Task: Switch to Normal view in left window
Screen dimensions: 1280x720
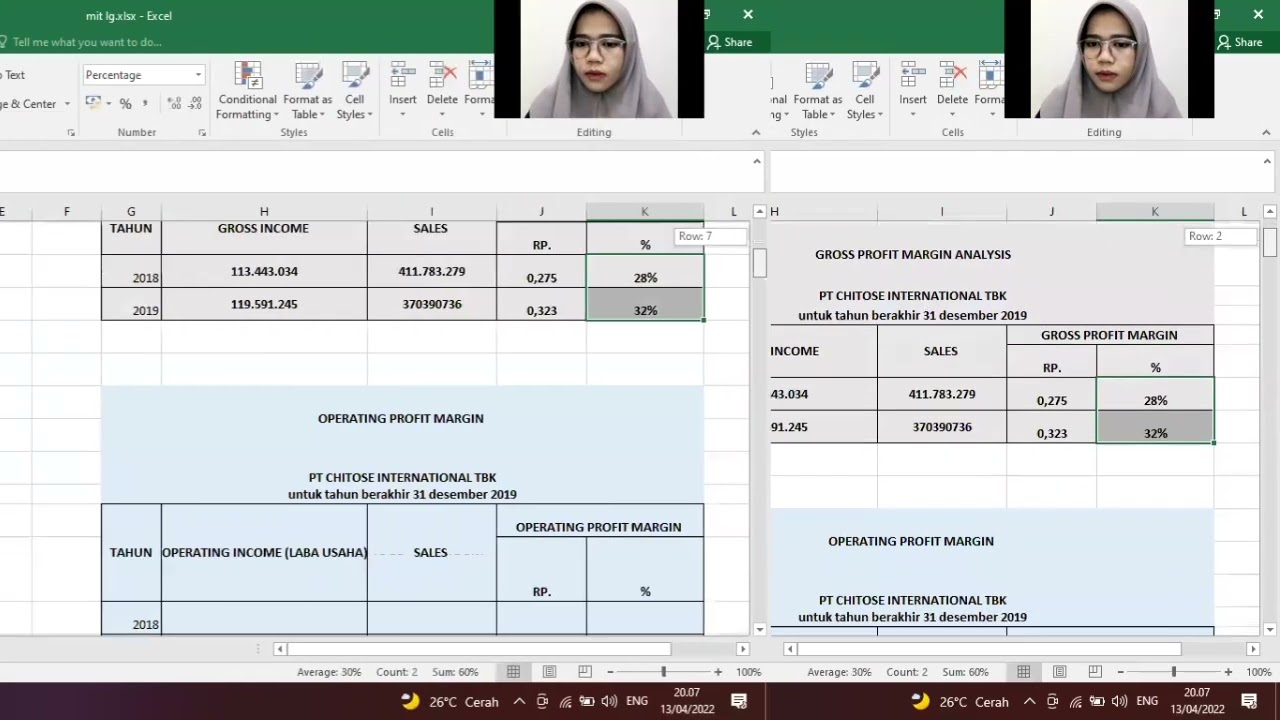Action: (513, 672)
